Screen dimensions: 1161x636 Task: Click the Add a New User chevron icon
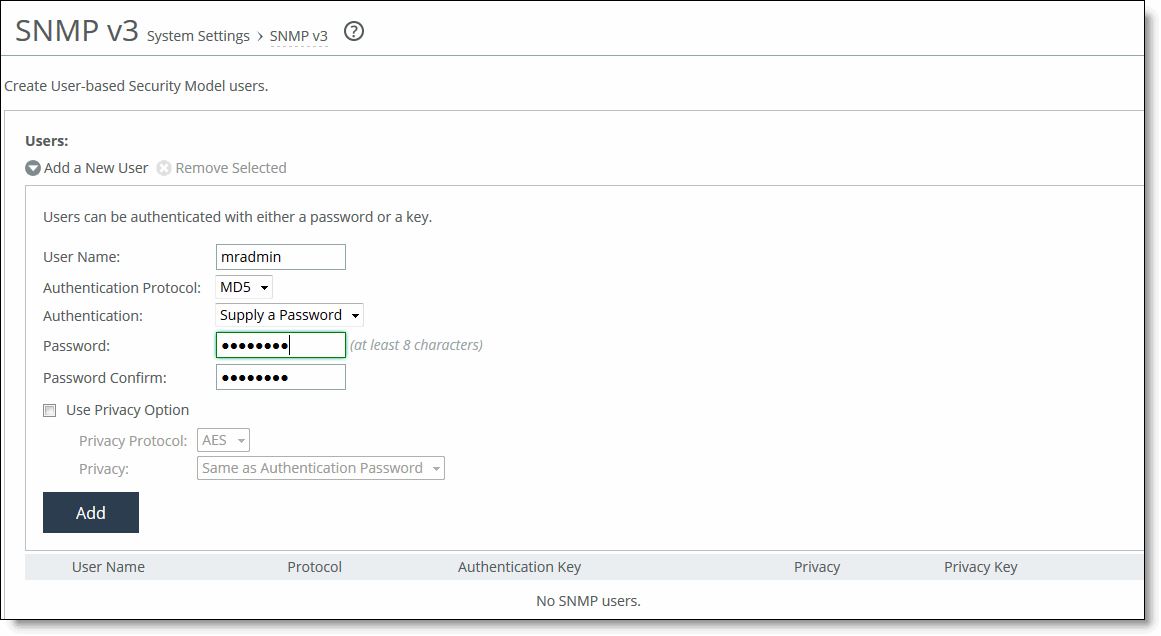[33, 168]
